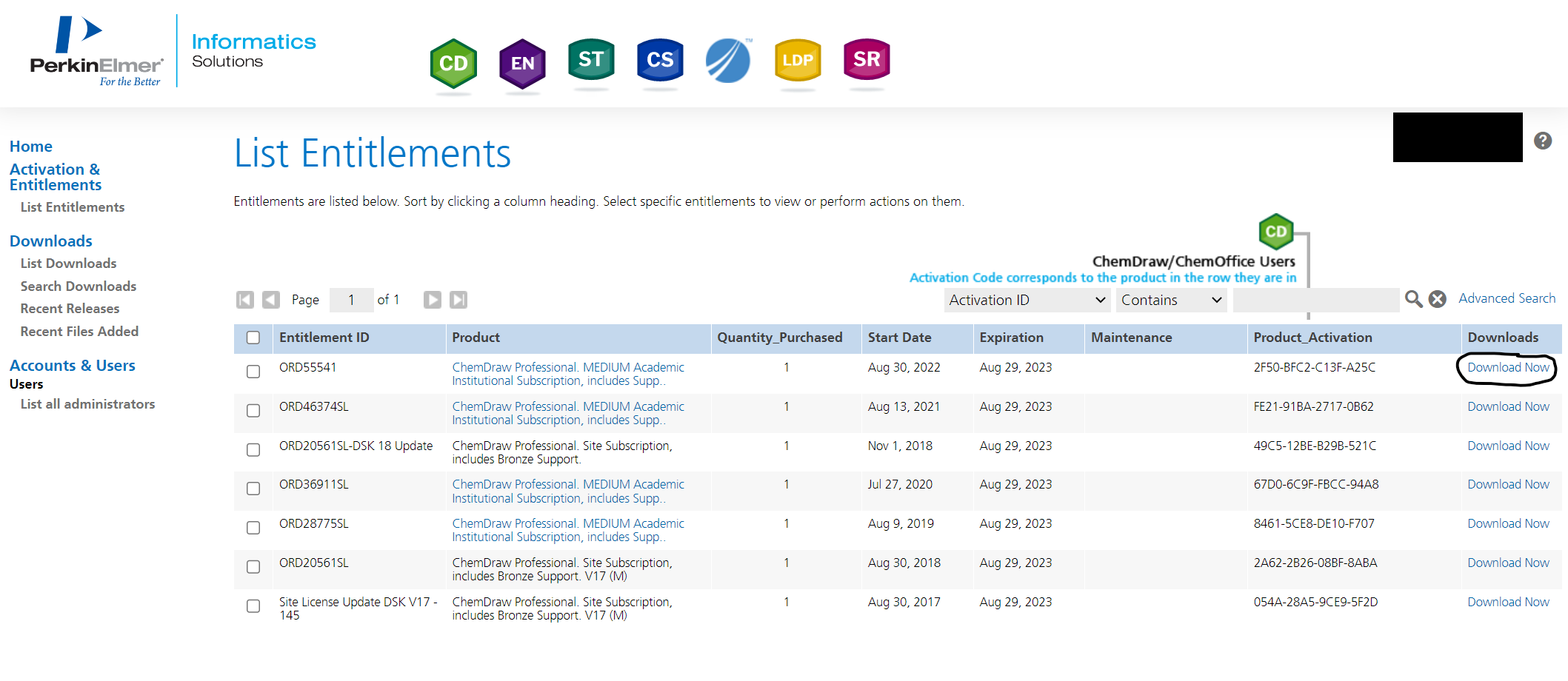This screenshot has height=681, width=1568.
Task: Open the Advanced Search link
Action: click(1507, 298)
